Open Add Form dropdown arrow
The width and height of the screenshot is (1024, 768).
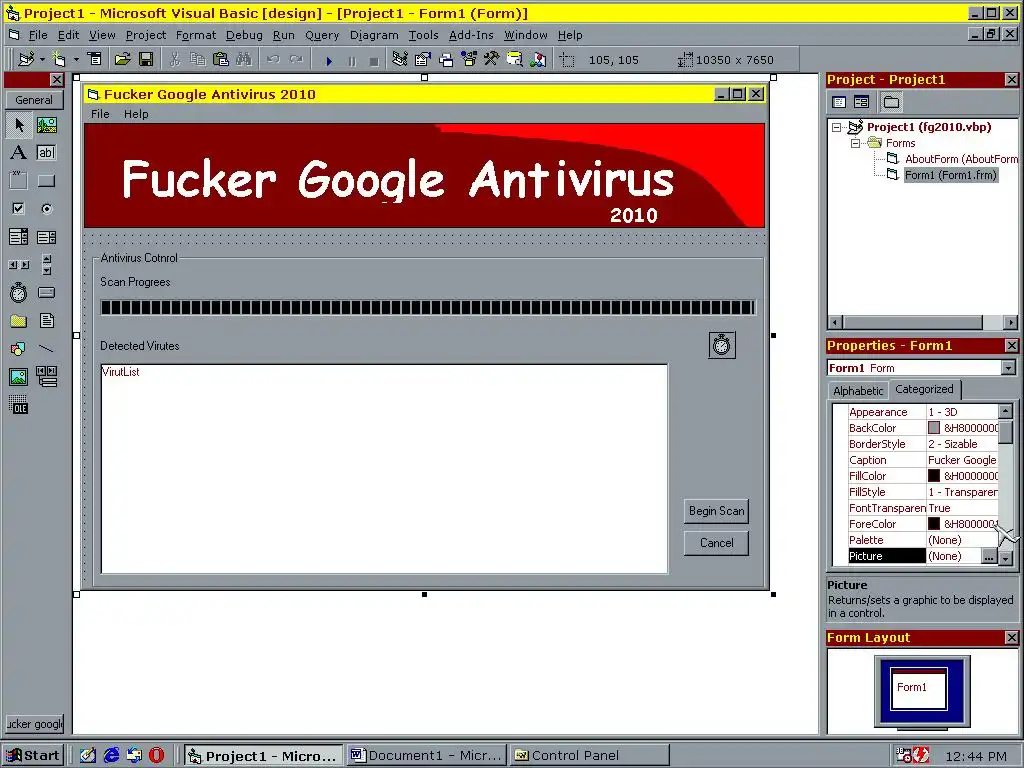(x=76, y=59)
